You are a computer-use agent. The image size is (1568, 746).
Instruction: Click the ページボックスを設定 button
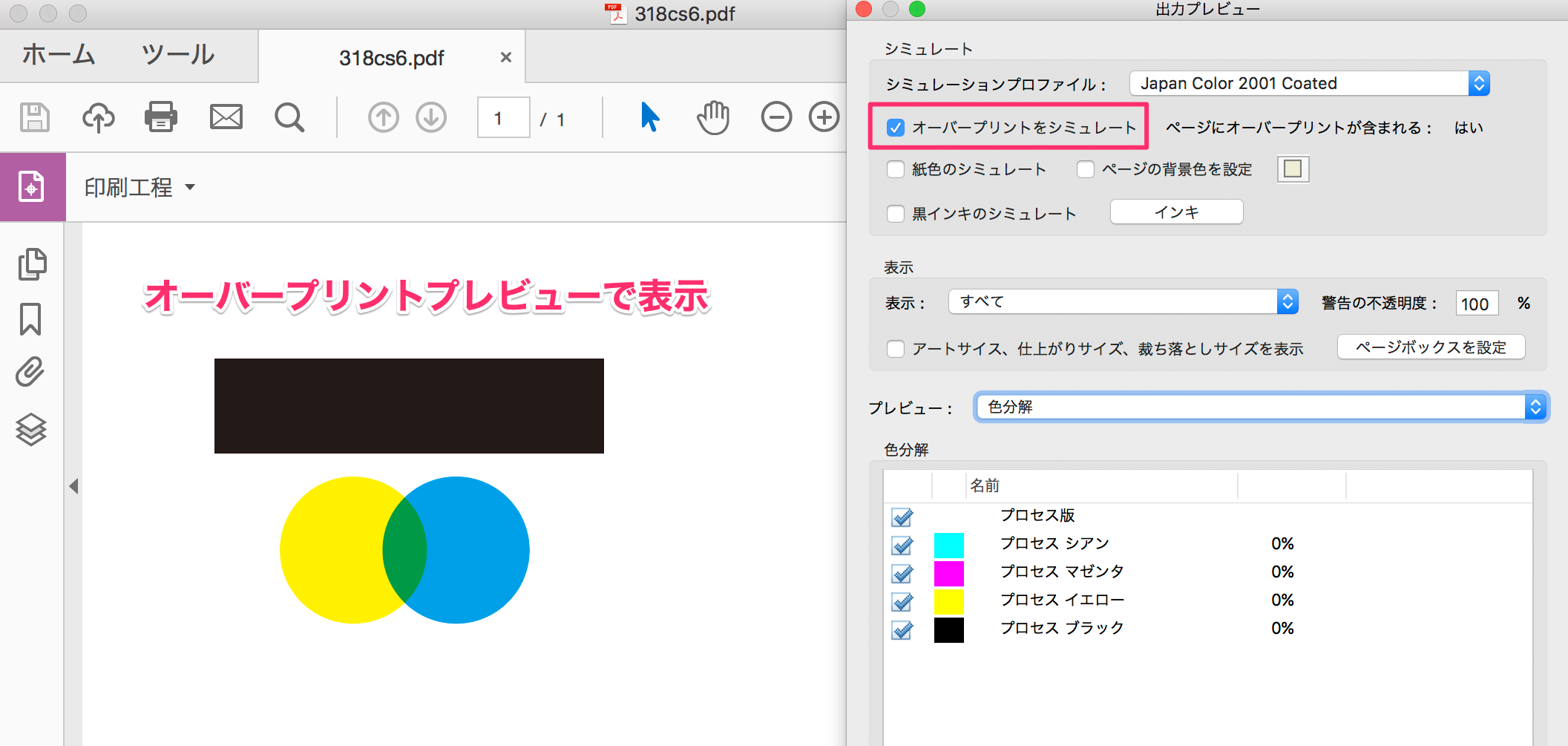point(1431,347)
